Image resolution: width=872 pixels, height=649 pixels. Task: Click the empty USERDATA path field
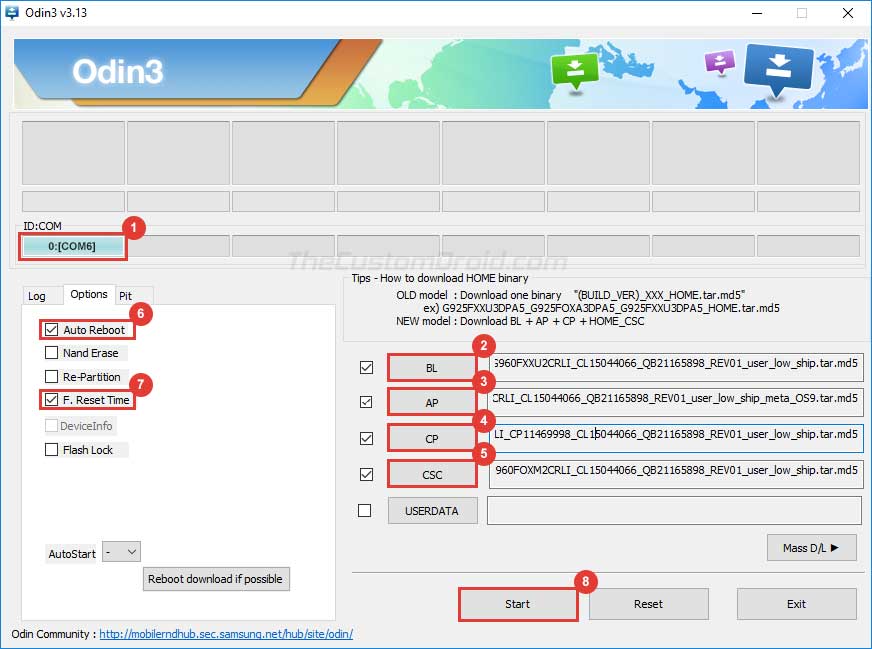pos(675,511)
